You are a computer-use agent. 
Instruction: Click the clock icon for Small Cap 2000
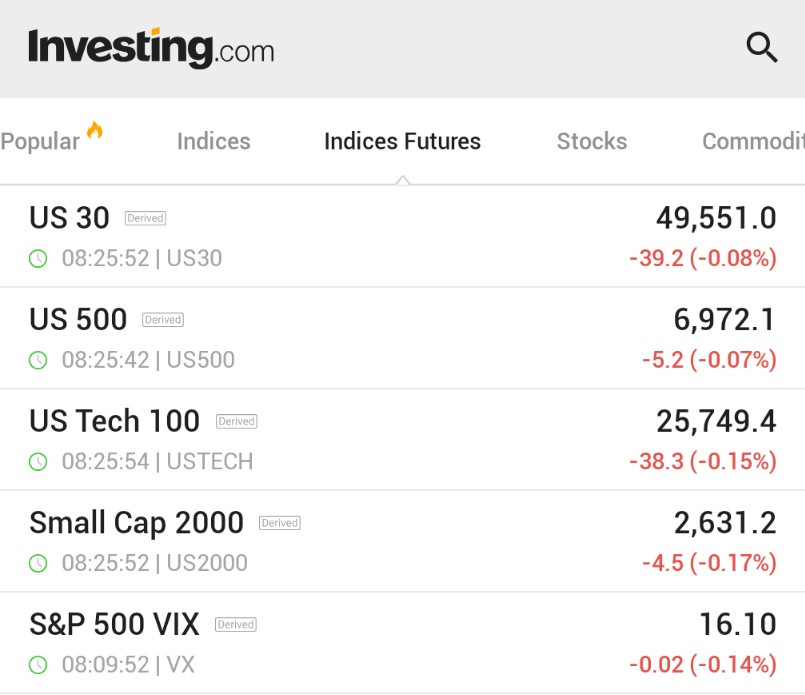[38, 563]
